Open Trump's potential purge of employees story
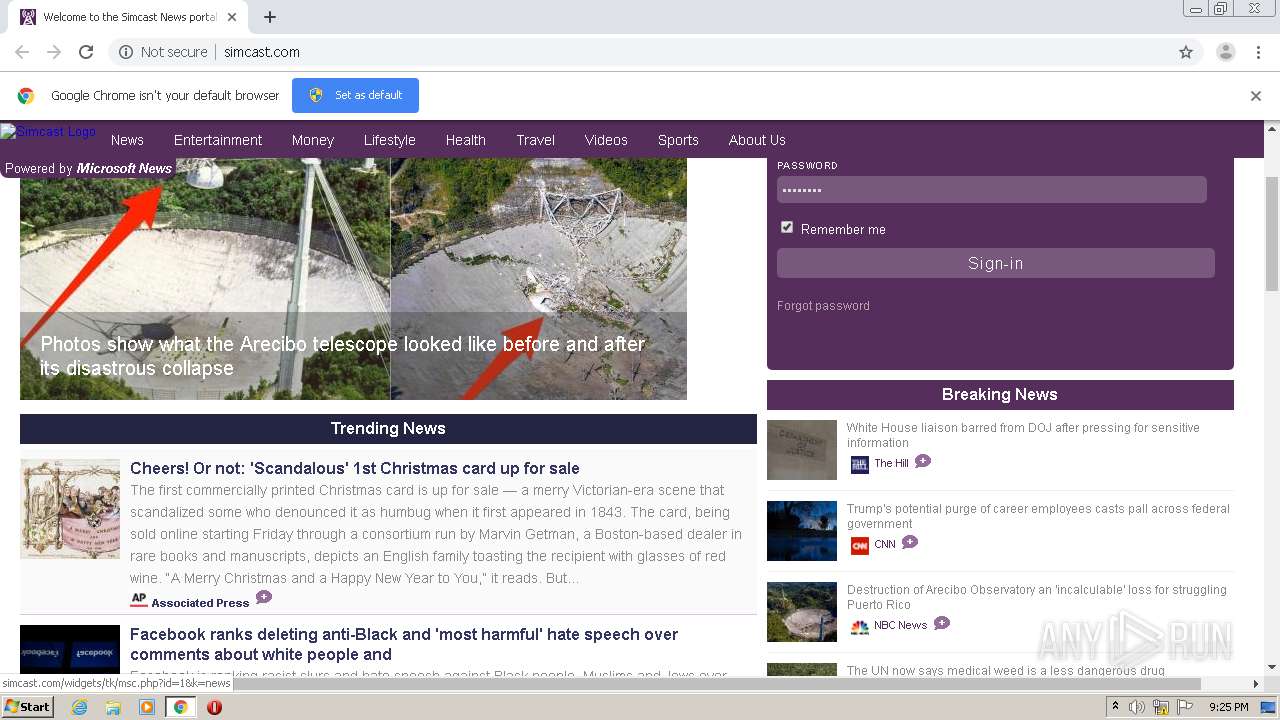The image size is (1280, 720). [x=1038, y=516]
